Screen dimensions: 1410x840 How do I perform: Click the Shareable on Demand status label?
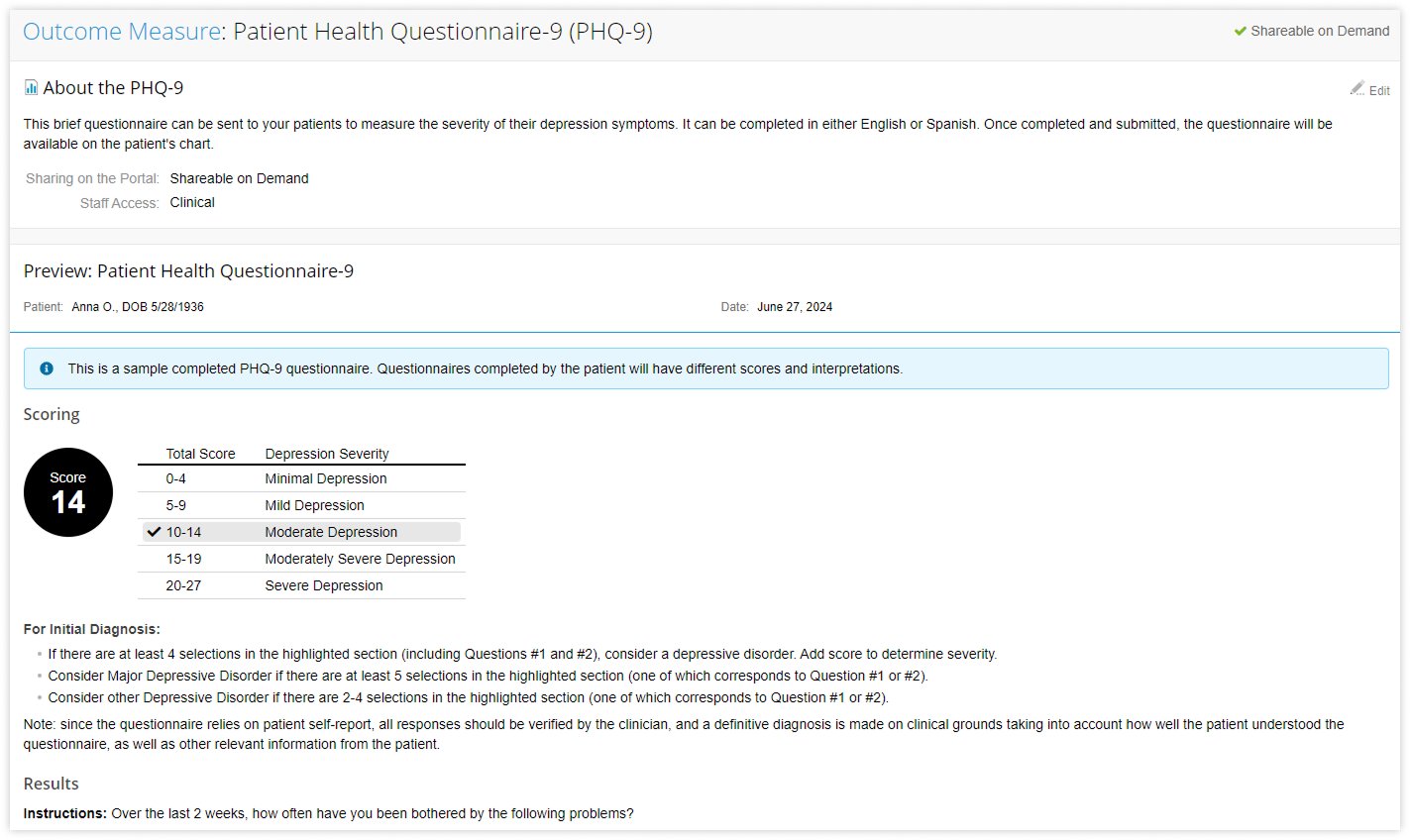(1320, 32)
